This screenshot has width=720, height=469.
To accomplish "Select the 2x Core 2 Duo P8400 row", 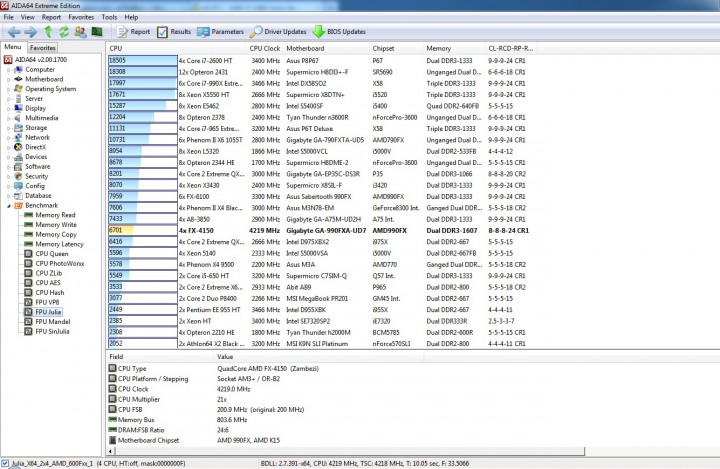I will 321,299.
